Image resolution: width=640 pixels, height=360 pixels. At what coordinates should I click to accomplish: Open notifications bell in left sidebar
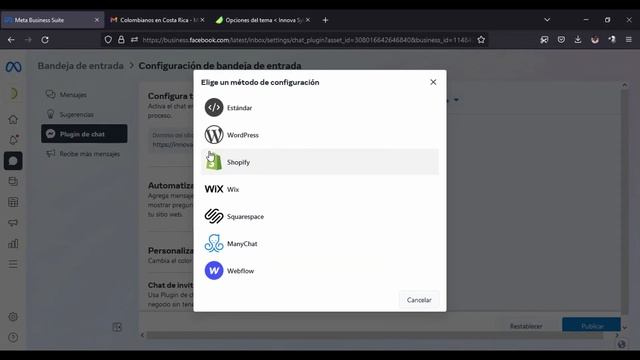point(13,140)
